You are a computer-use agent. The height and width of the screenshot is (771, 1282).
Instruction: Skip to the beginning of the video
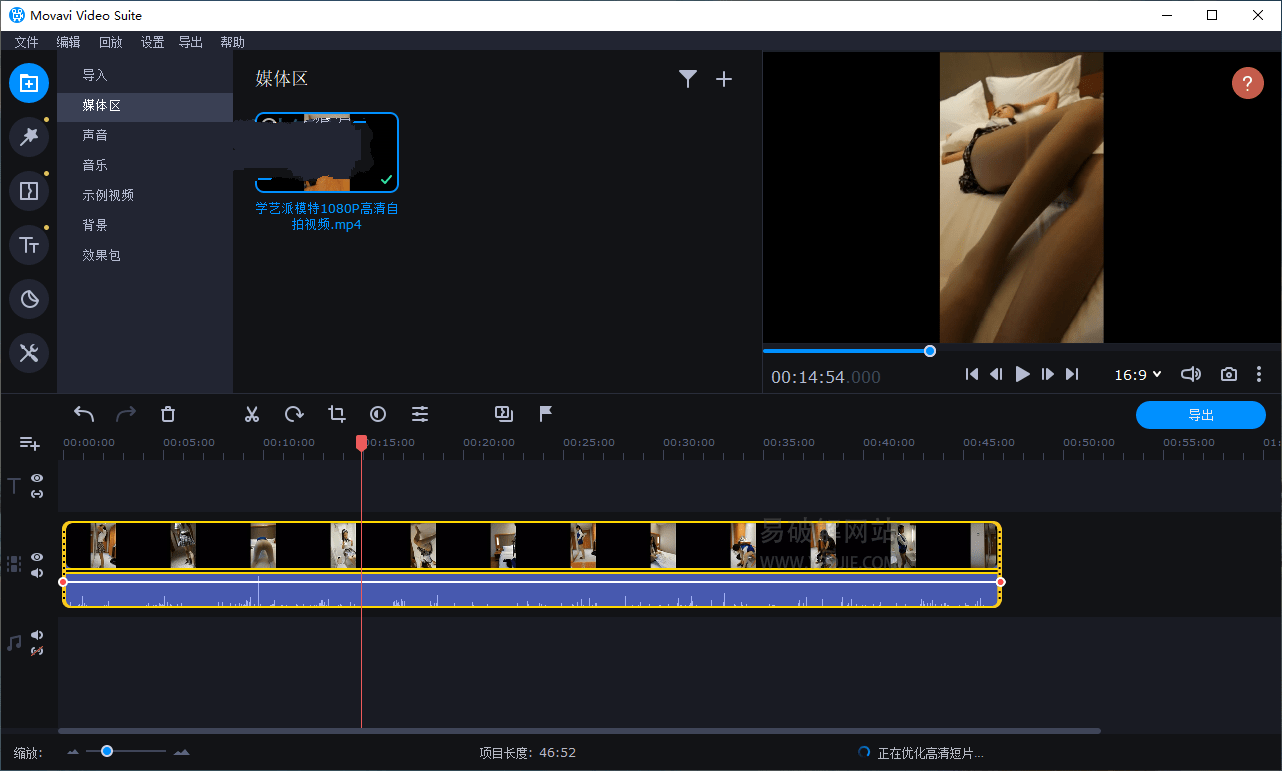click(971, 374)
